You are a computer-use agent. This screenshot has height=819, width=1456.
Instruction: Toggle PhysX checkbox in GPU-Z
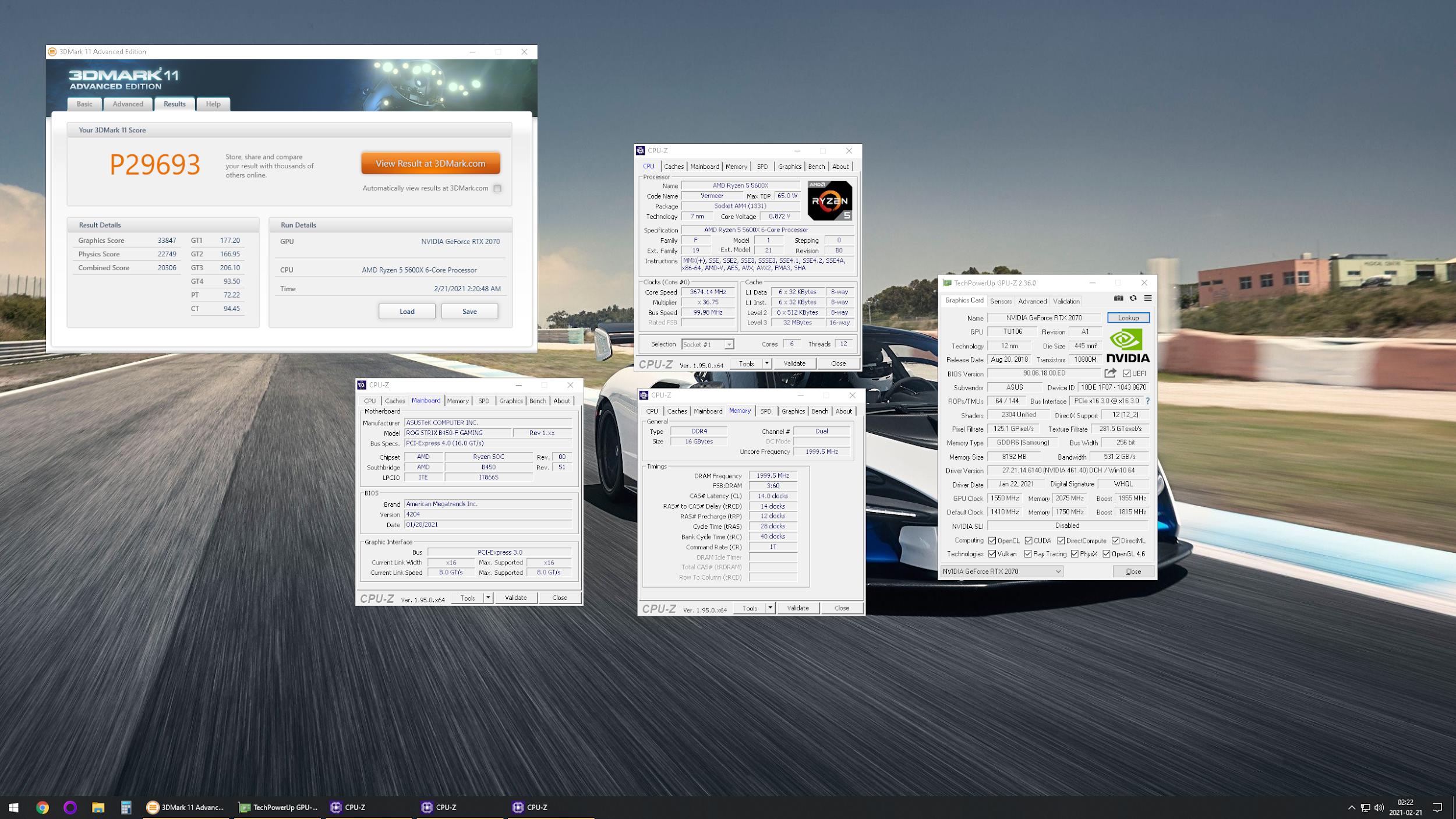(1075, 554)
